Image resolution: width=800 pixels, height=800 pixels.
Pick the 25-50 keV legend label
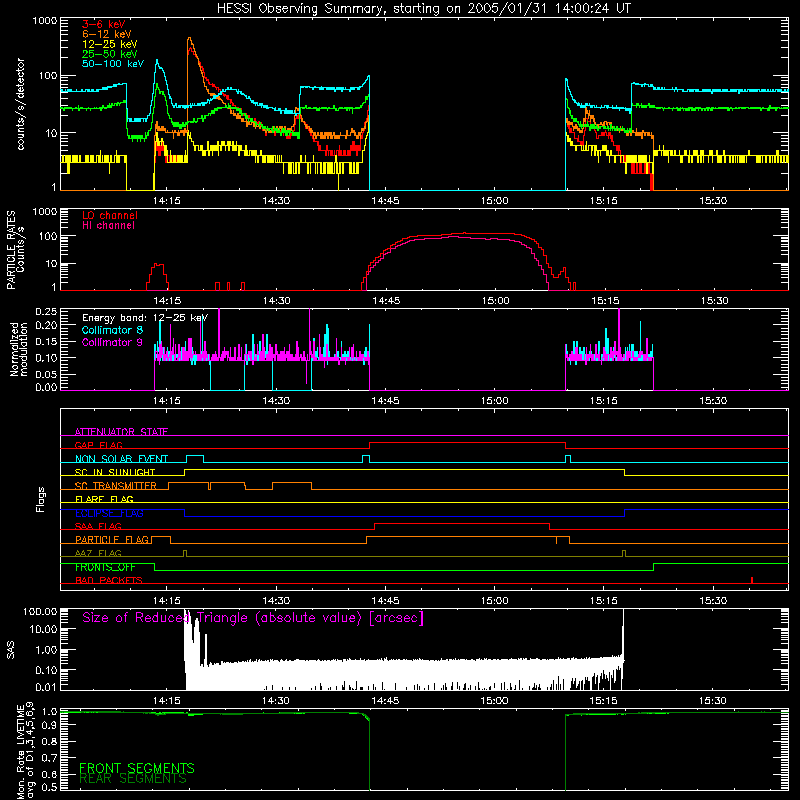110,54
